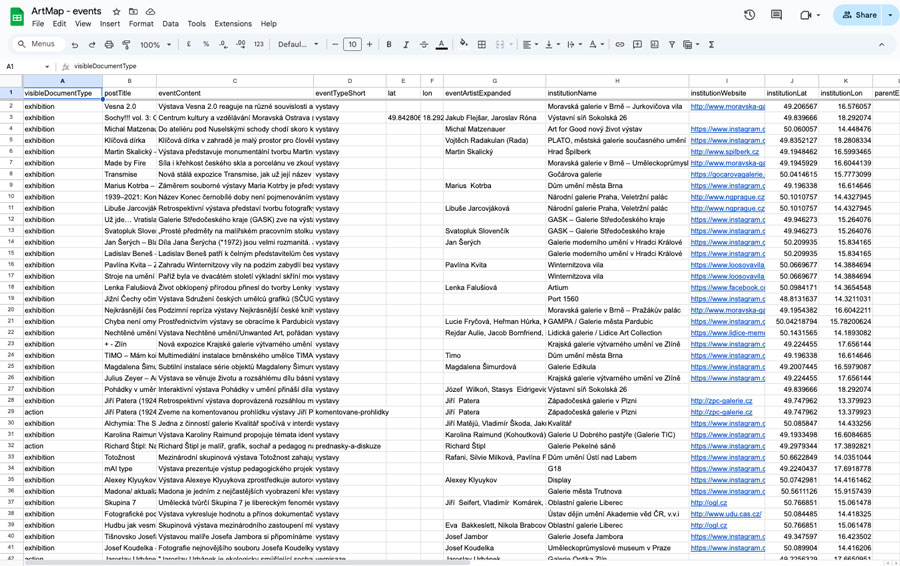Insert a comment from the toolbar
900x566 pixels.
click(x=637, y=44)
